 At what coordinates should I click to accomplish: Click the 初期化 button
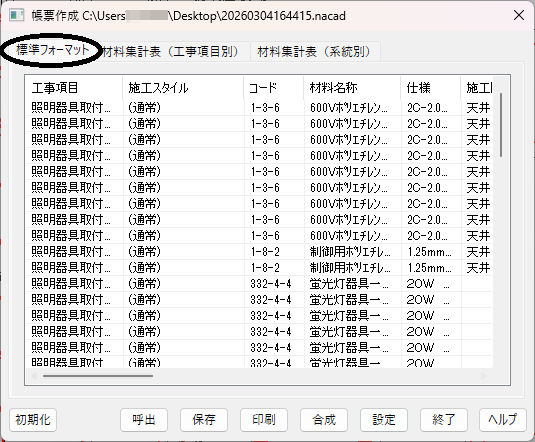(x=33, y=419)
